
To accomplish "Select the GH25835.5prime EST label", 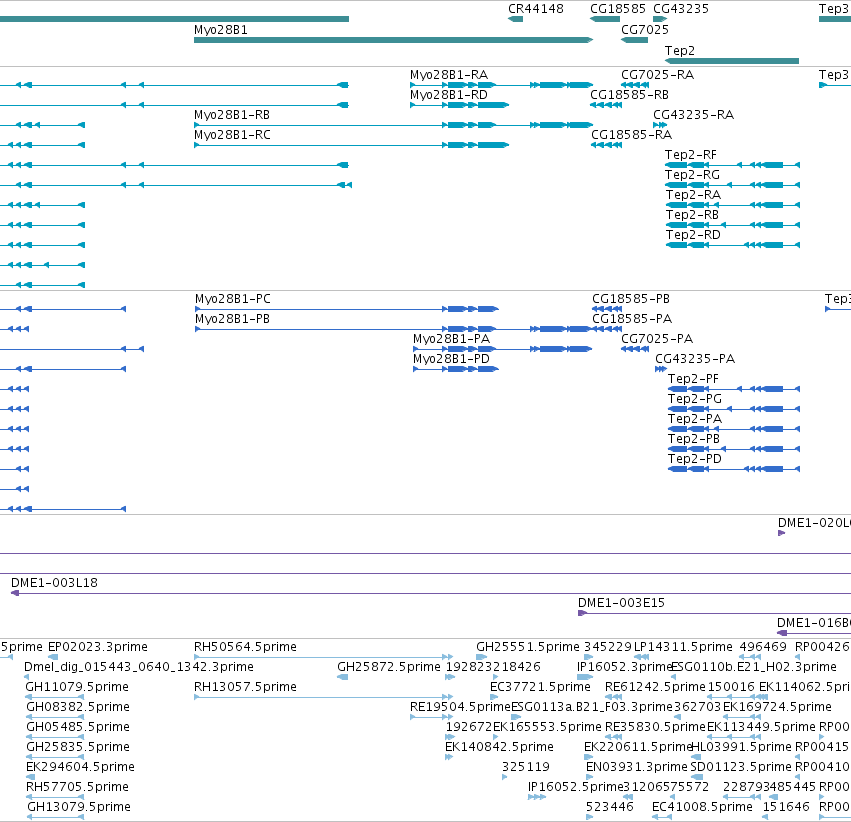I will (78, 747).
